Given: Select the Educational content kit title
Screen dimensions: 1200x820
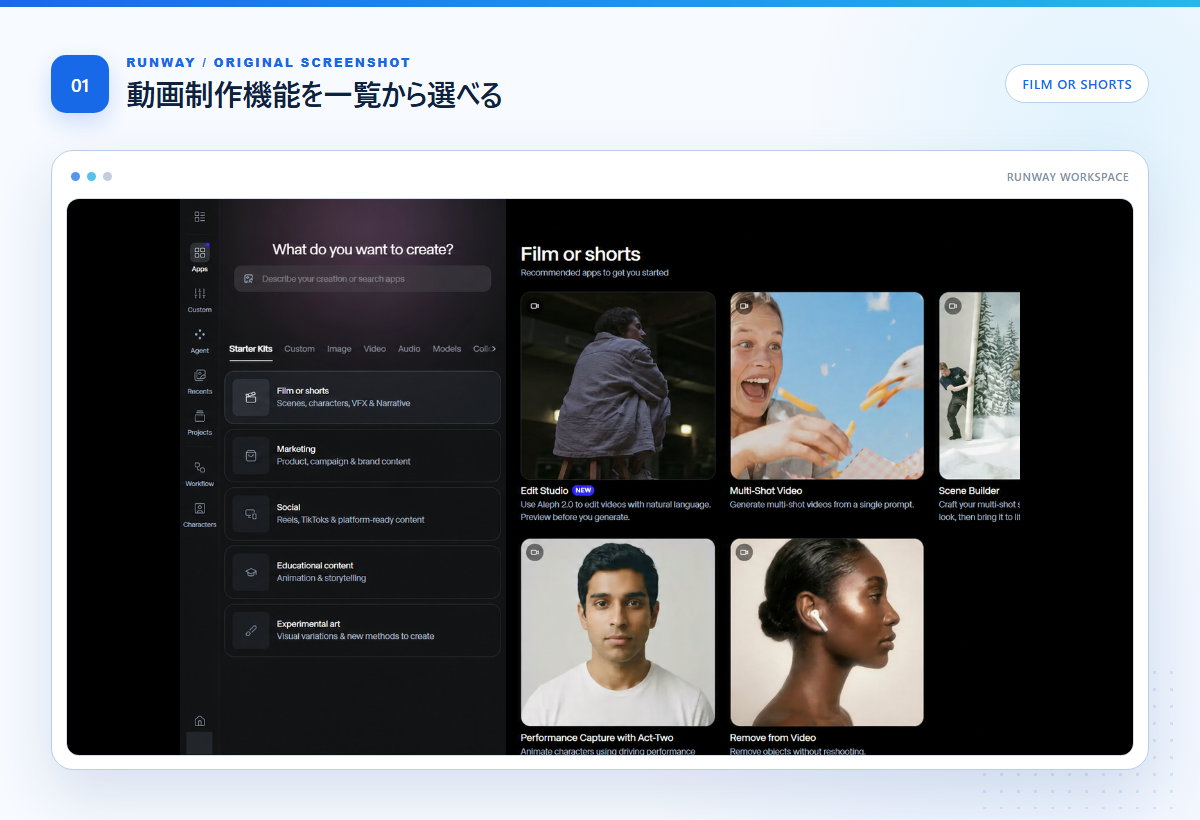Looking at the screenshot, I should tap(315, 565).
